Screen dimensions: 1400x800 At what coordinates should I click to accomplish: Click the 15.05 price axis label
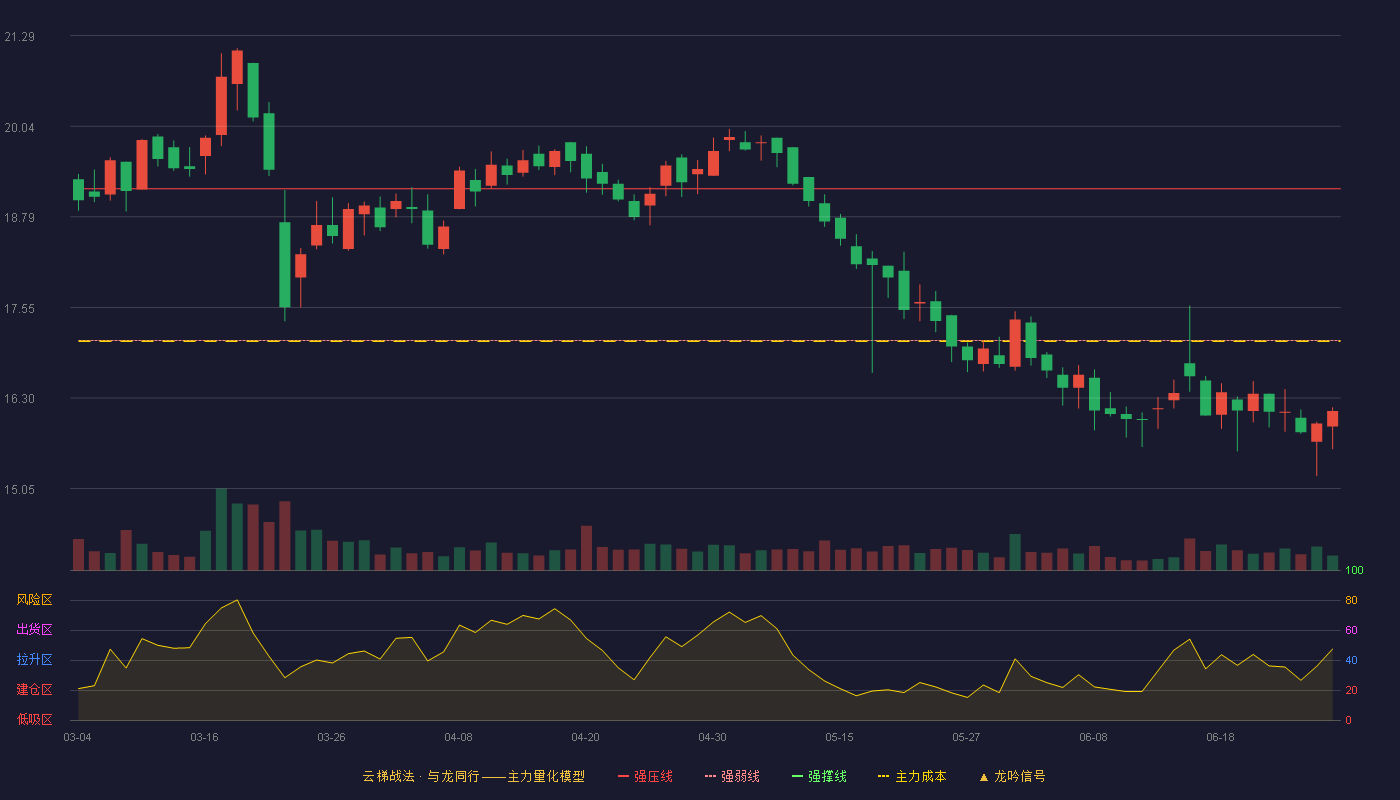(19, 490)
